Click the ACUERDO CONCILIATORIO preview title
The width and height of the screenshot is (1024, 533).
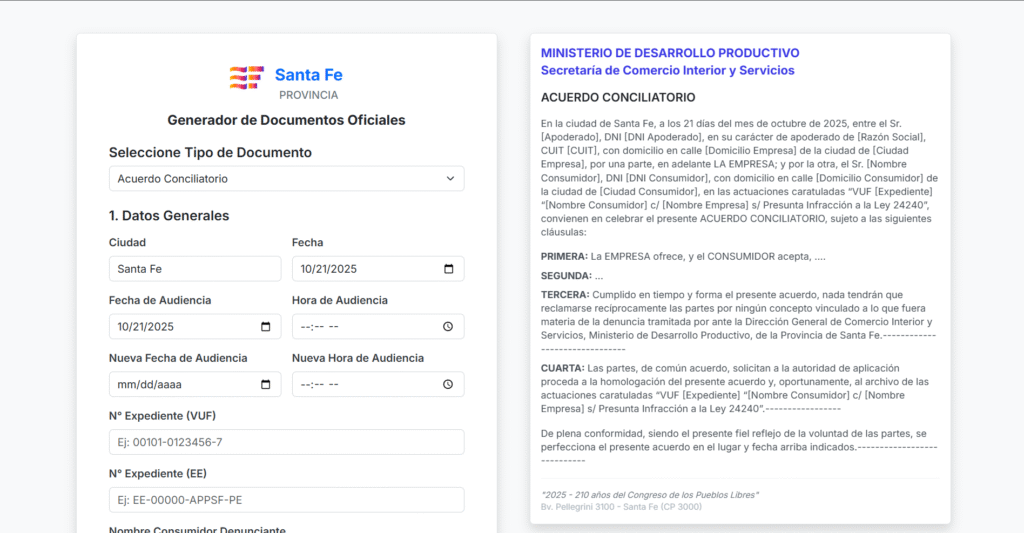(x=617, y=98)
